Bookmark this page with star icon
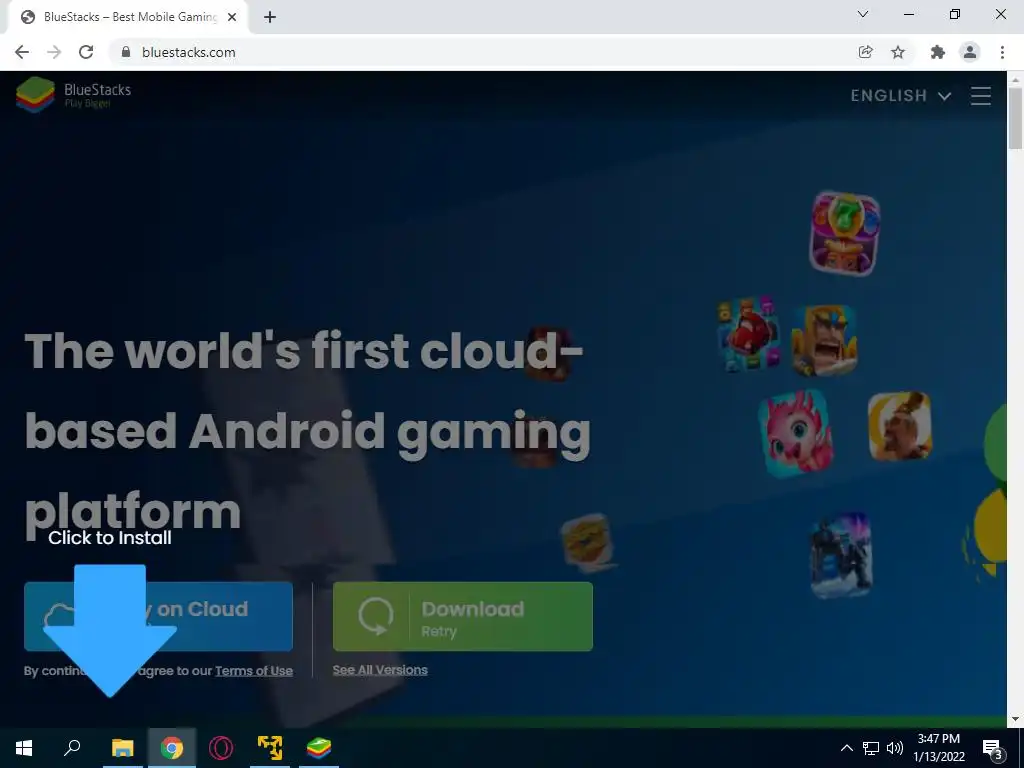The image size is (1024, 768). click(898, 52)
